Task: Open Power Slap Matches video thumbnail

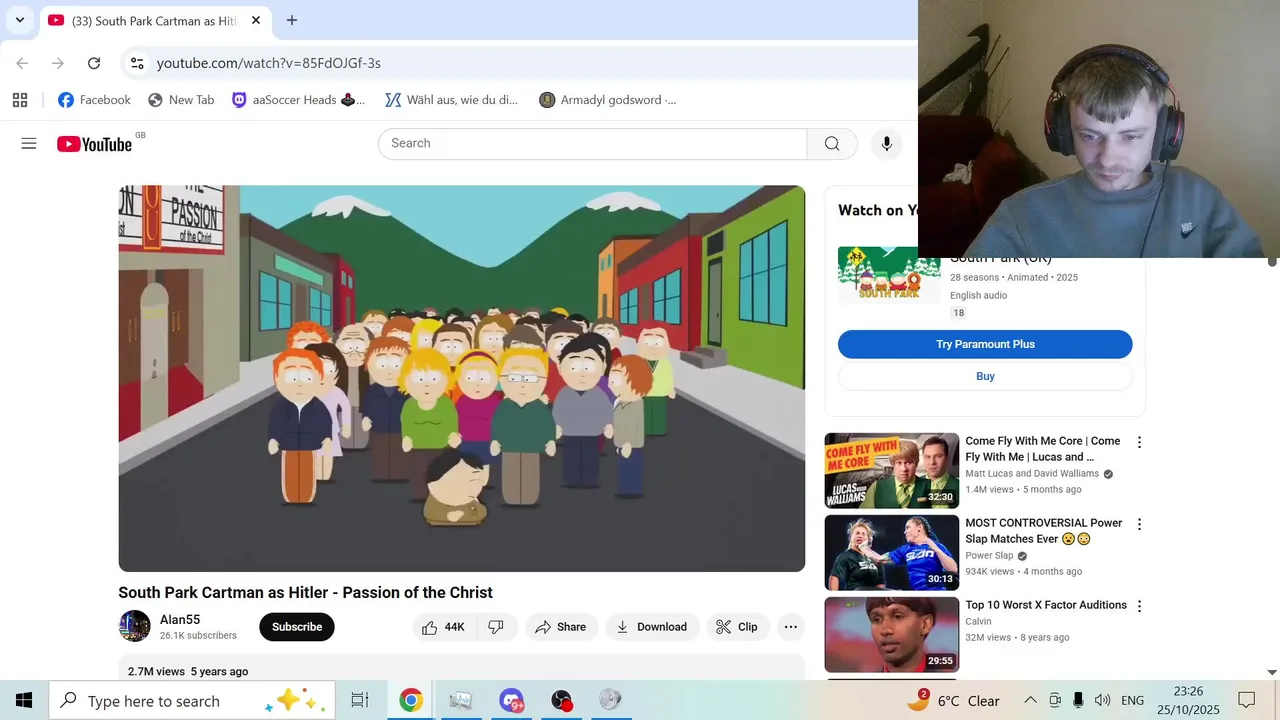Action: [x=891, y=553]
